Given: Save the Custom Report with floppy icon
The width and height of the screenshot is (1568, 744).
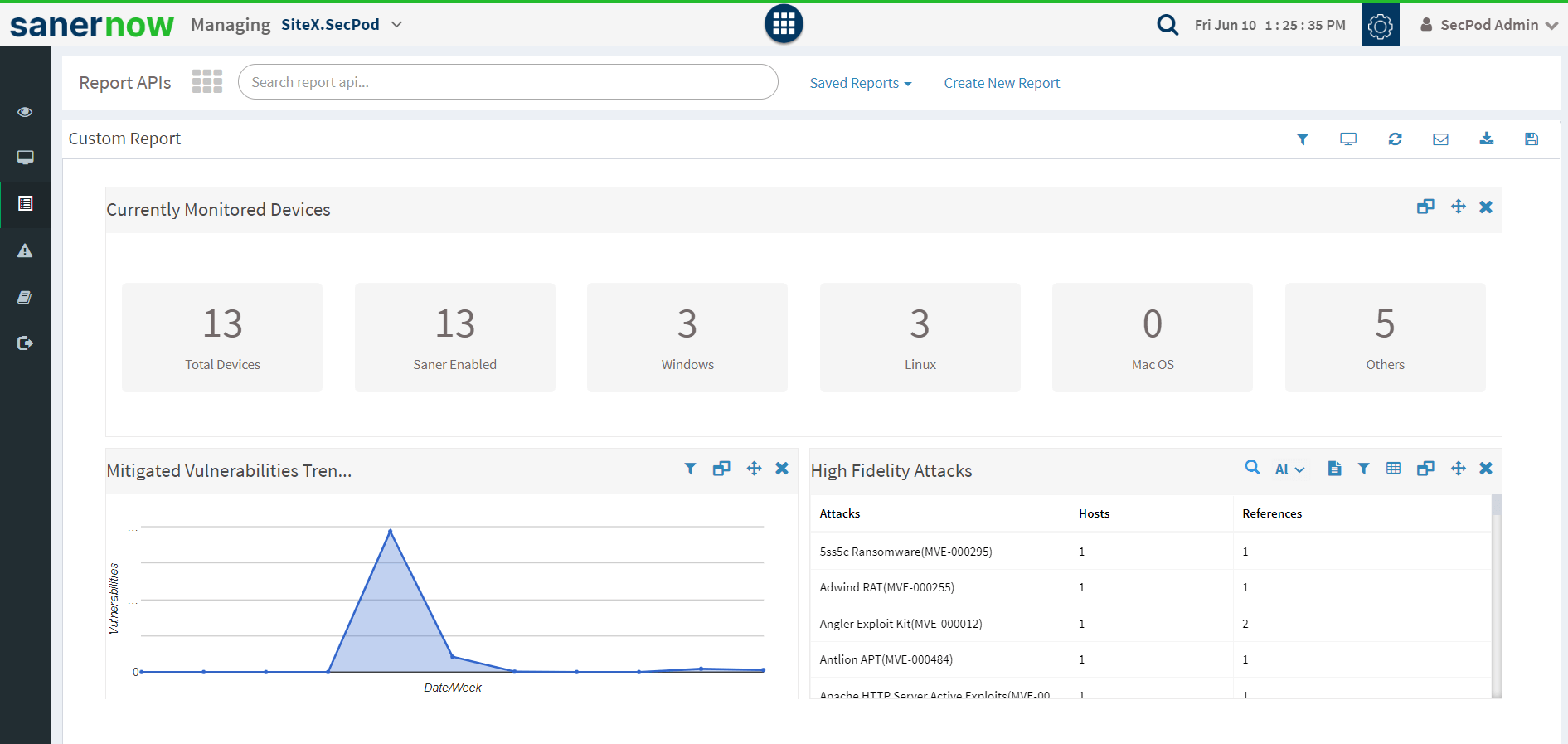Looking at the screenshot, I should (x=1532, y=139).
